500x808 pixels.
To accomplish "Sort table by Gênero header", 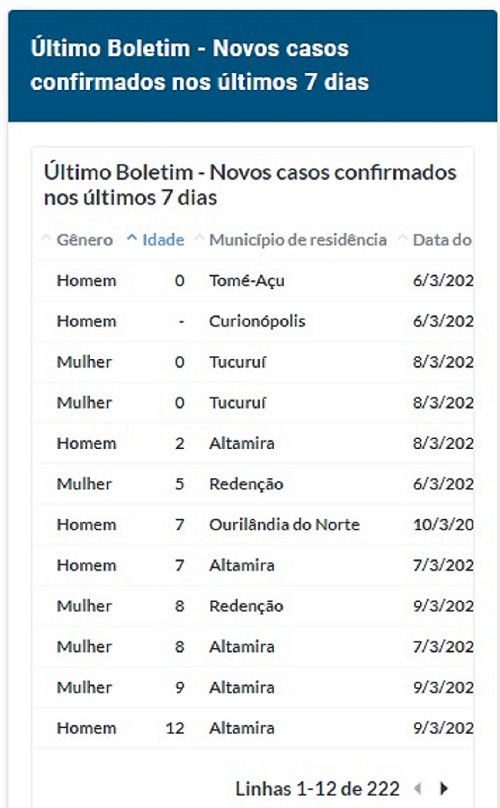I will point(85,240).
